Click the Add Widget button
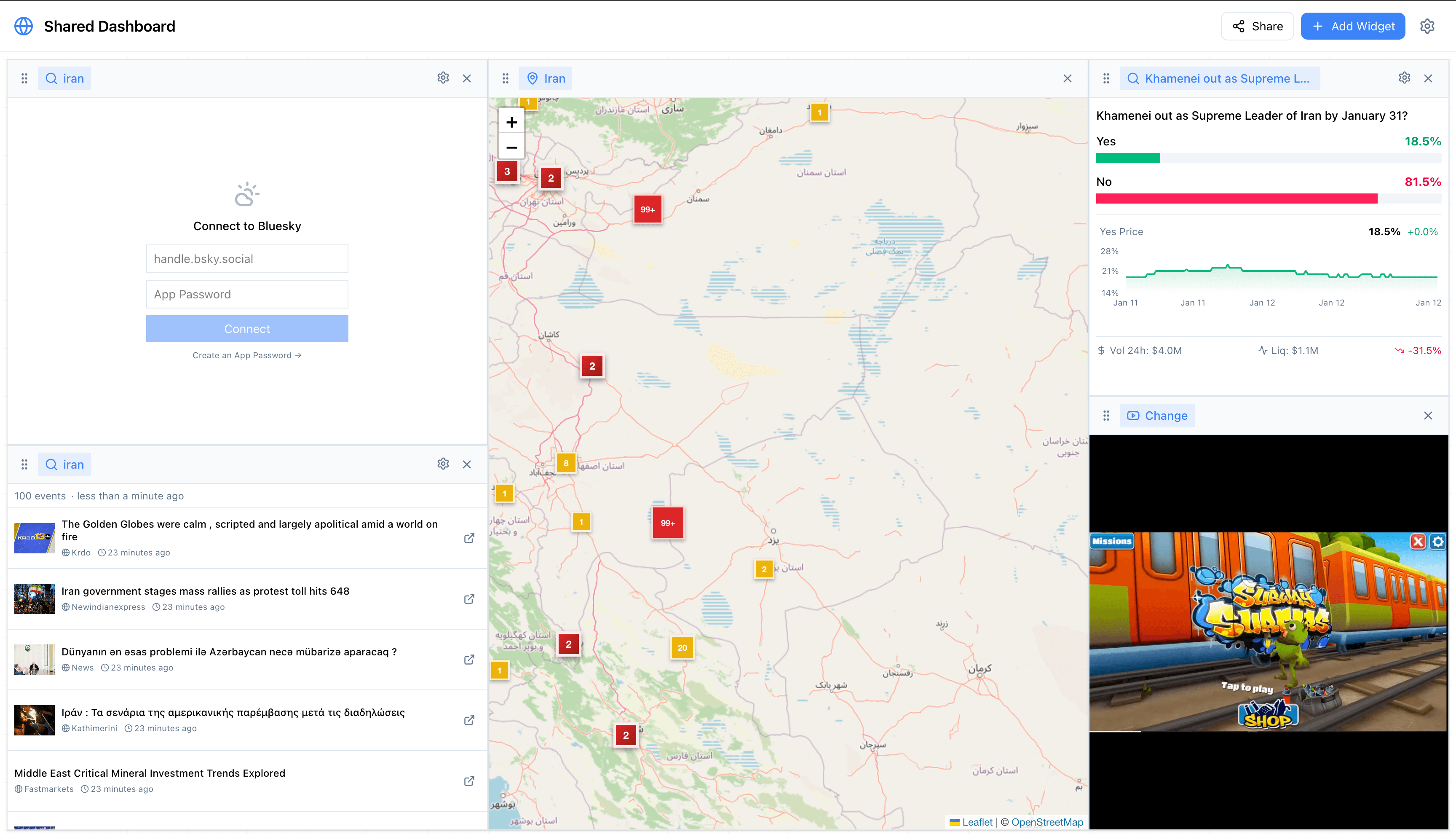The width and height of the screenshot is (1456, 837). click(1353, 27)
